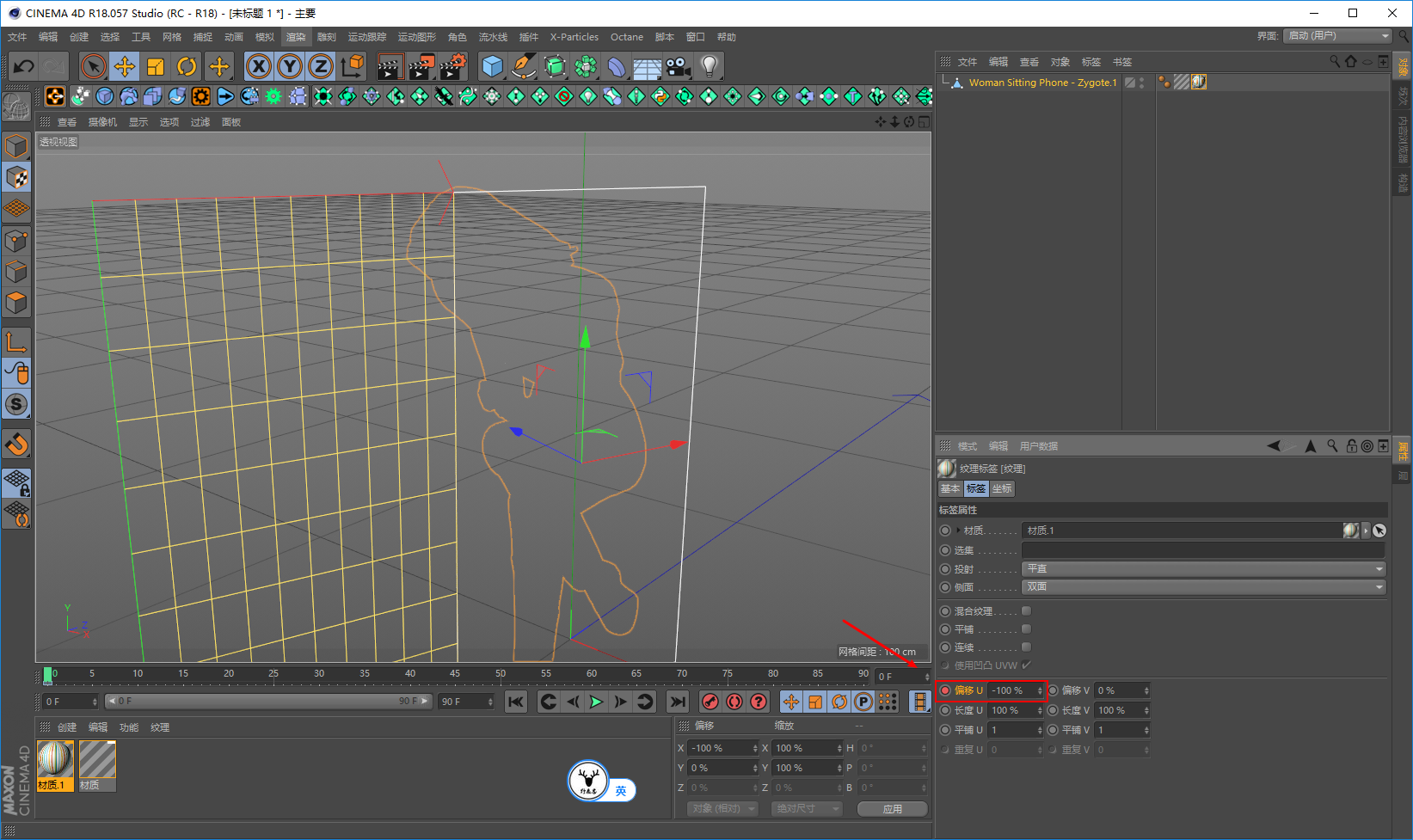Viewport: 1413px width, 840px height.
Task: Enable the 混合纹理 checkbox
Action: 1026,611
